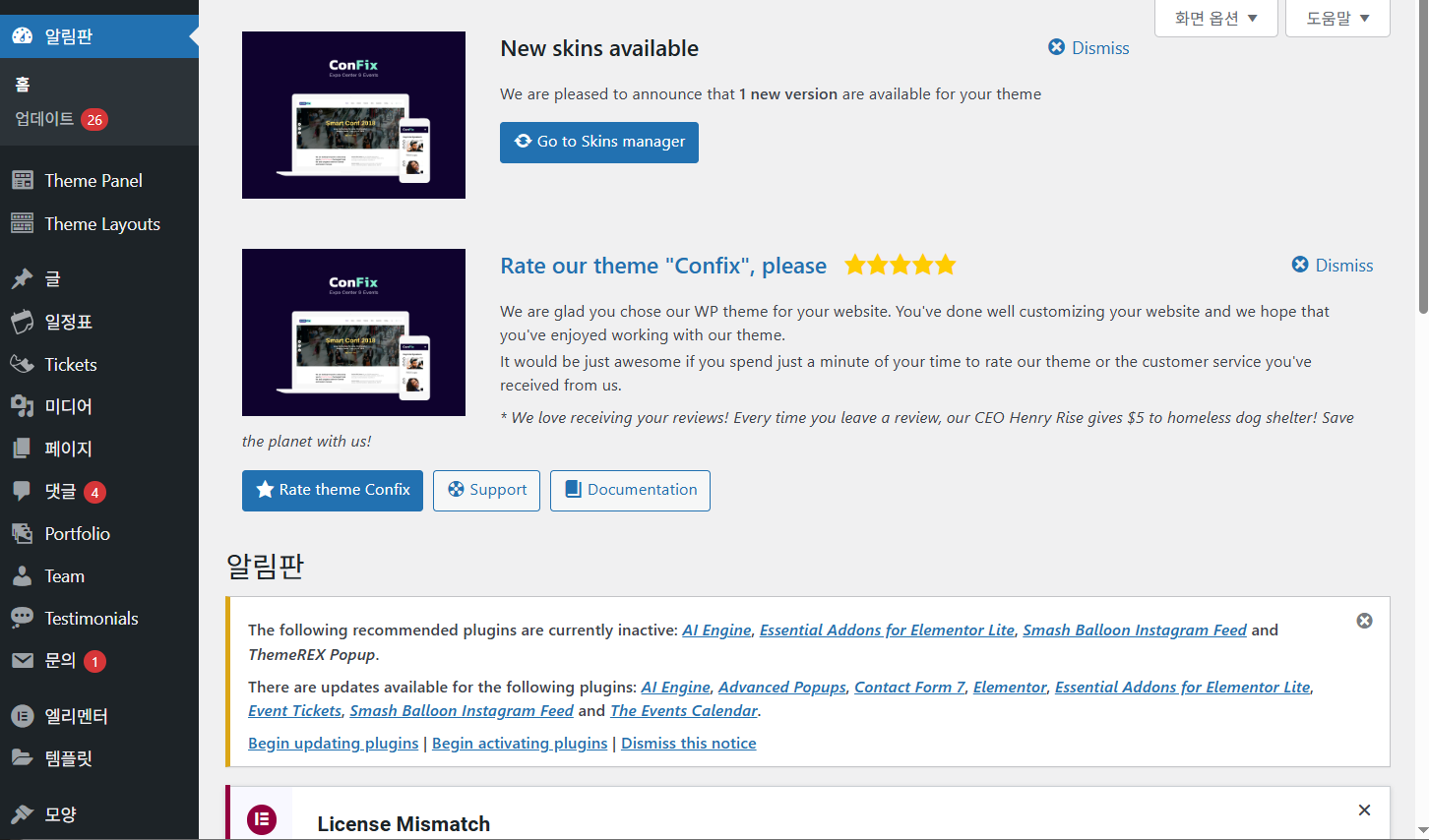The width and height of the screenshot is (1429, 840).
Task: Click ConFix thumbnail in Rate theme notice
Action: tap(353, 332)
